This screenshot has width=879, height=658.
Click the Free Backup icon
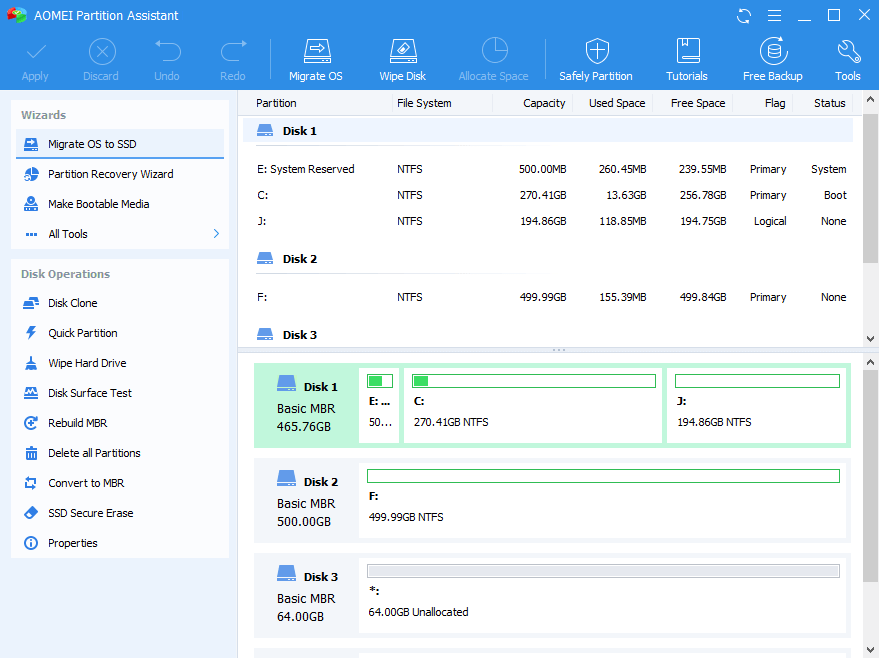point(772,59)
